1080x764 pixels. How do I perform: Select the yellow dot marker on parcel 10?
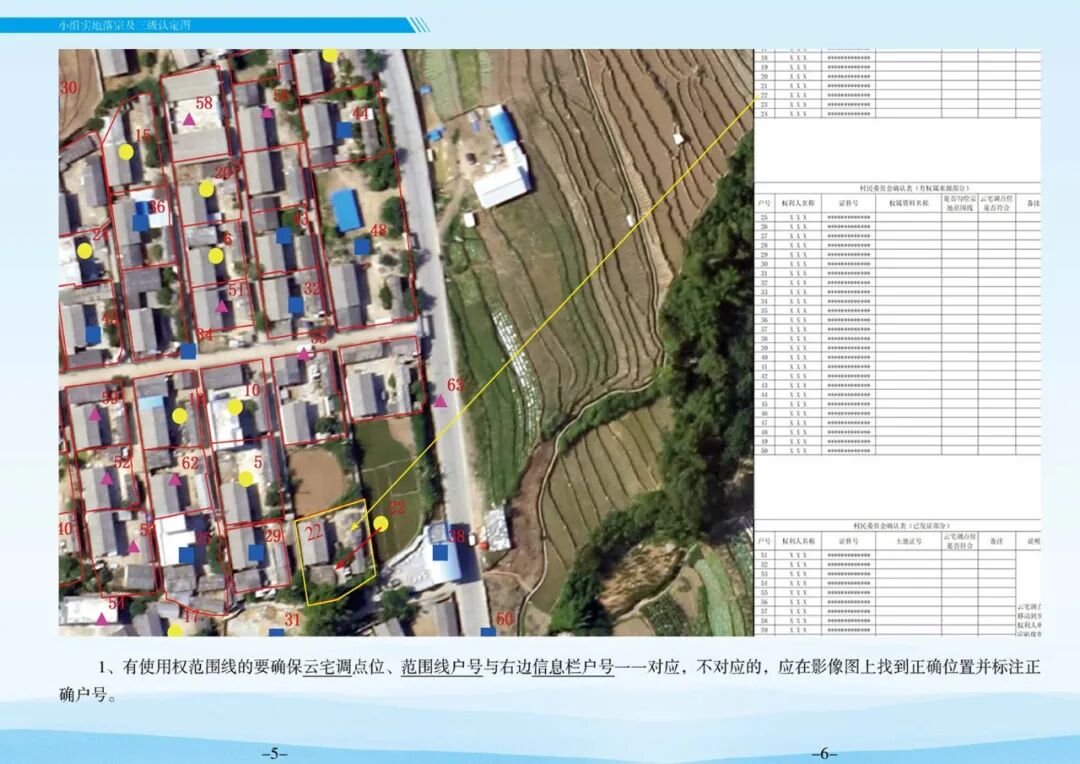(x=236, y=406)
